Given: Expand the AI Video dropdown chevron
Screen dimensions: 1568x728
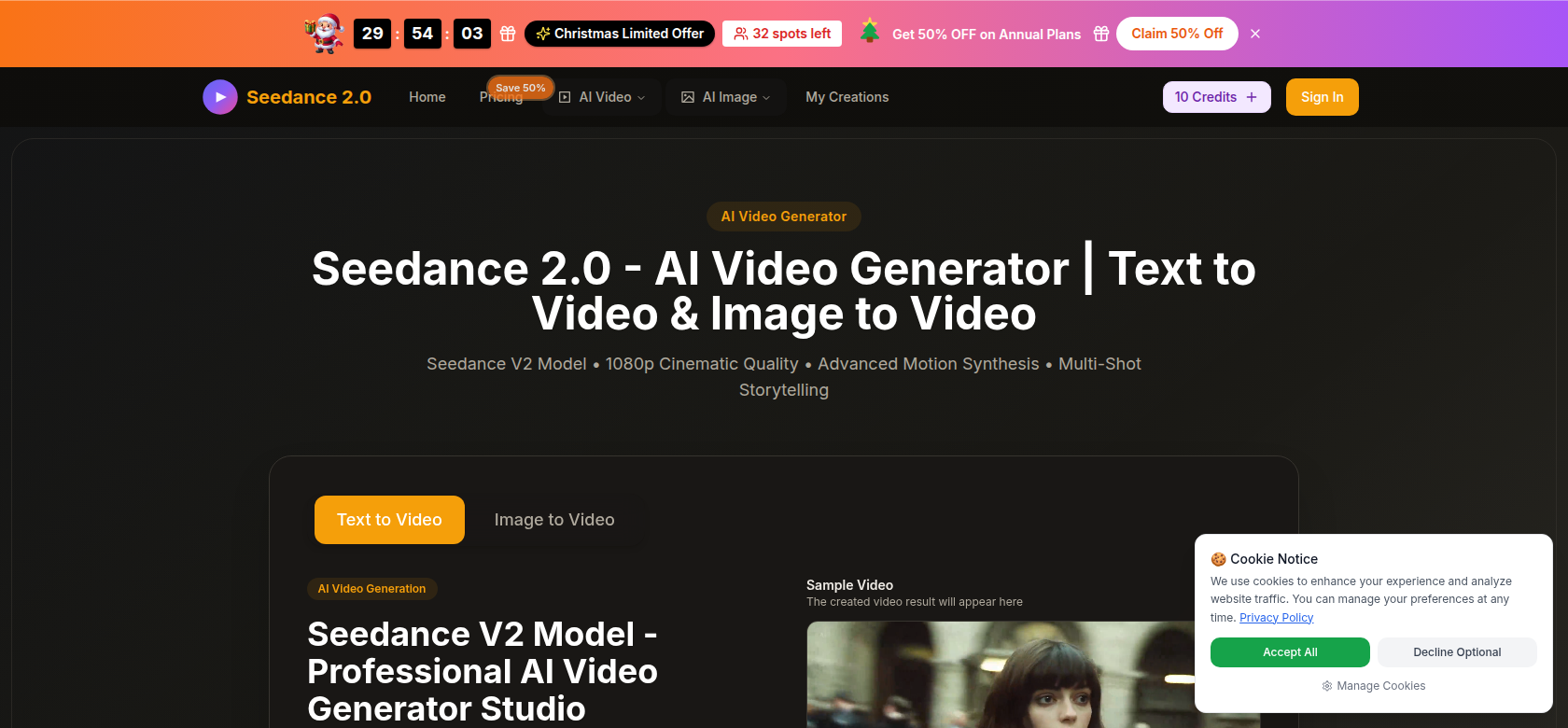Looking at the screenshot, I should tap(641, 98).
